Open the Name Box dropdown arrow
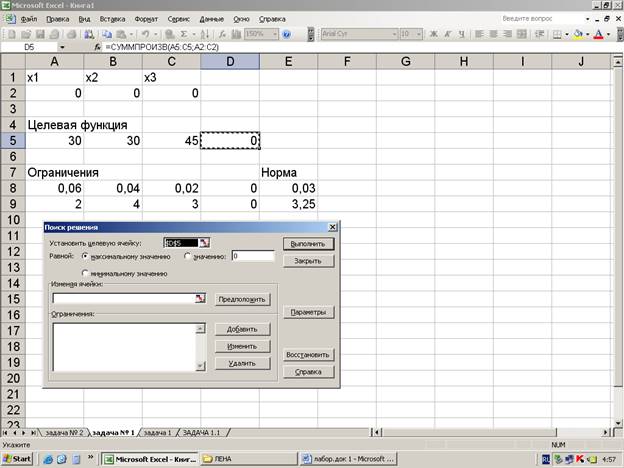Screen dimensions: 624x468 coord(62,47)
